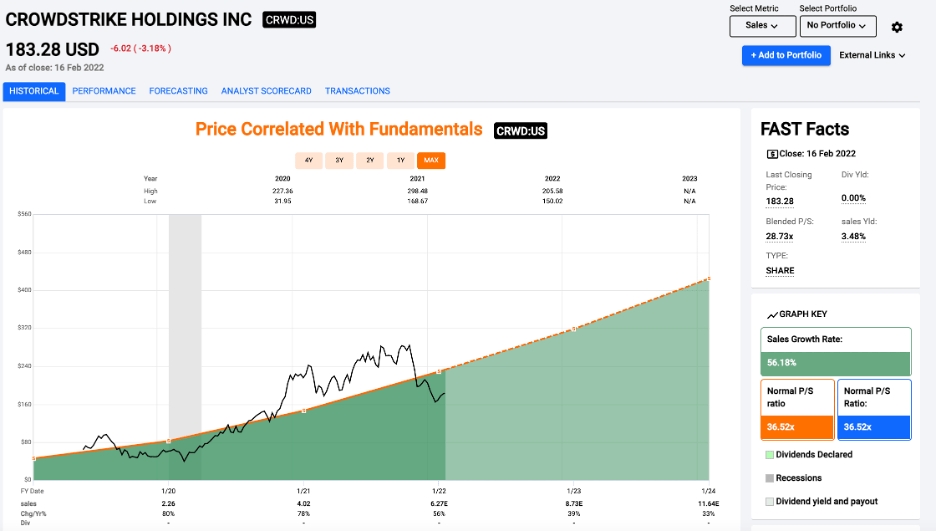Click the 1/23 sales estimate 8.73E
Image resolution: width=936 pixels, height=532 pixels.
click(x=574, y=504)
